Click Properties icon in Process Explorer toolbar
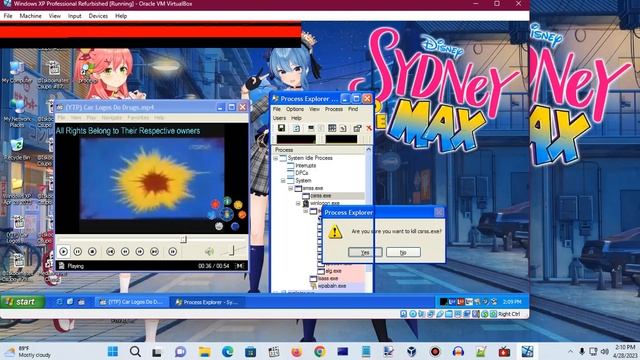 pyautogui.click(x=357, y=128)
